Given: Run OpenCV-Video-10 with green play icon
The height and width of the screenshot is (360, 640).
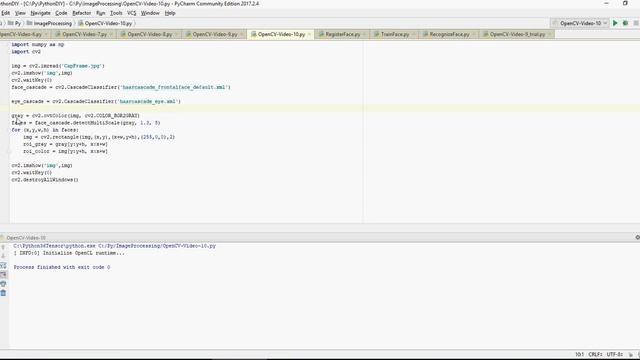Looking at the screenshot, I should [x=615, y=23].
